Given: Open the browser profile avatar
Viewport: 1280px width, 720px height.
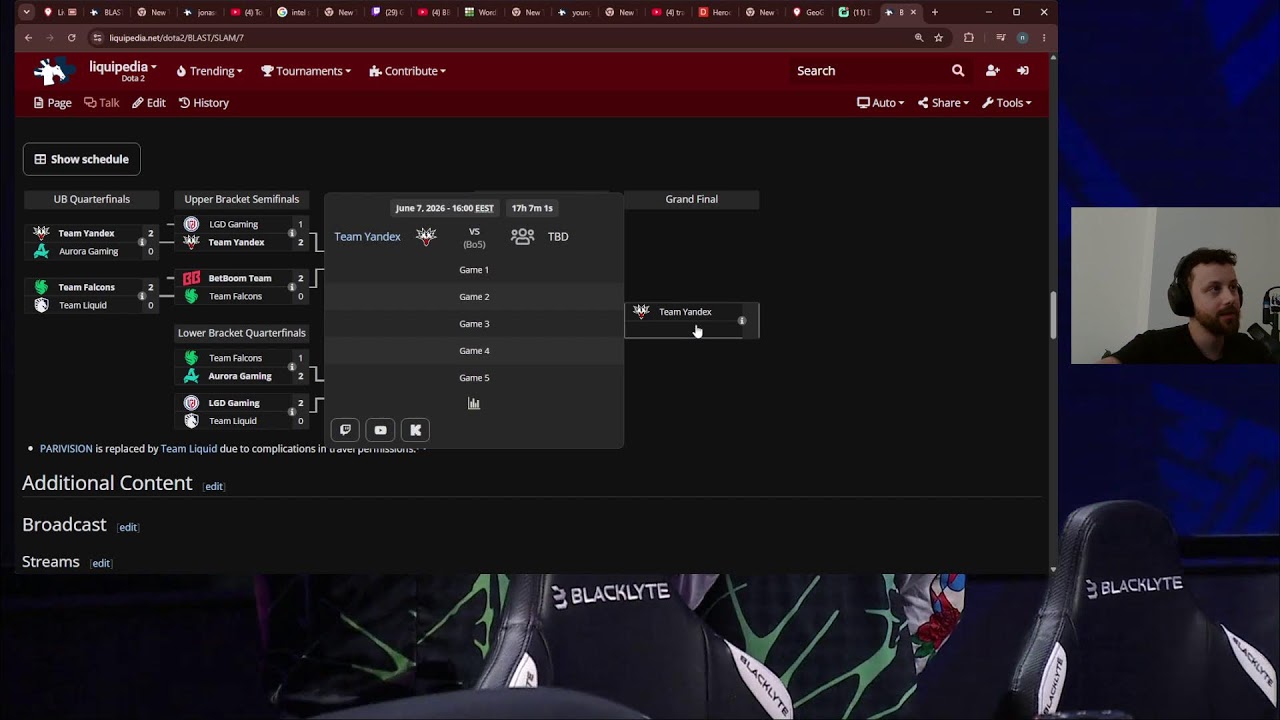Looking at the screenshot, I should tap(1022, 38).
